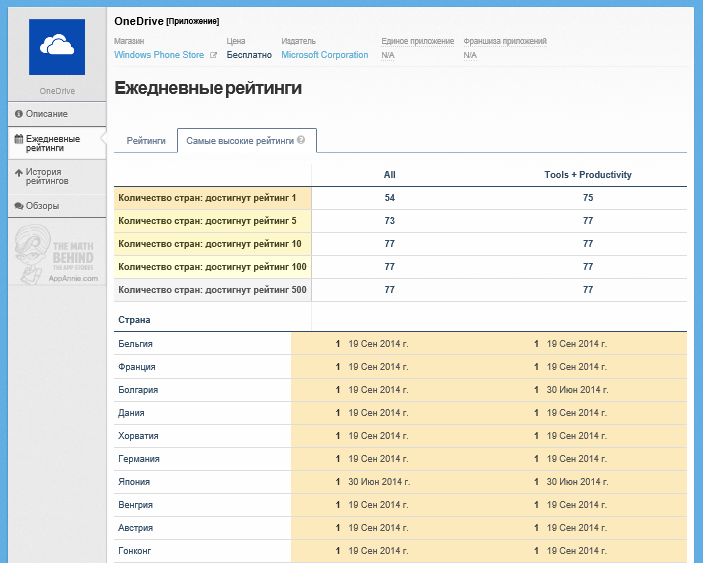This screenshot has width=703, height=563.
Task: Click the value 75 under Tools + Productivity
Action: point(588,198)
